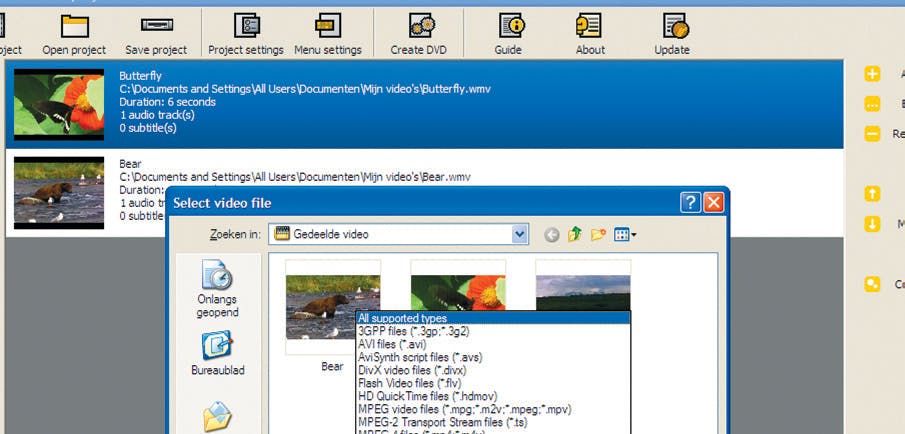Click the Bear.wmv file path text

[295, 177]
